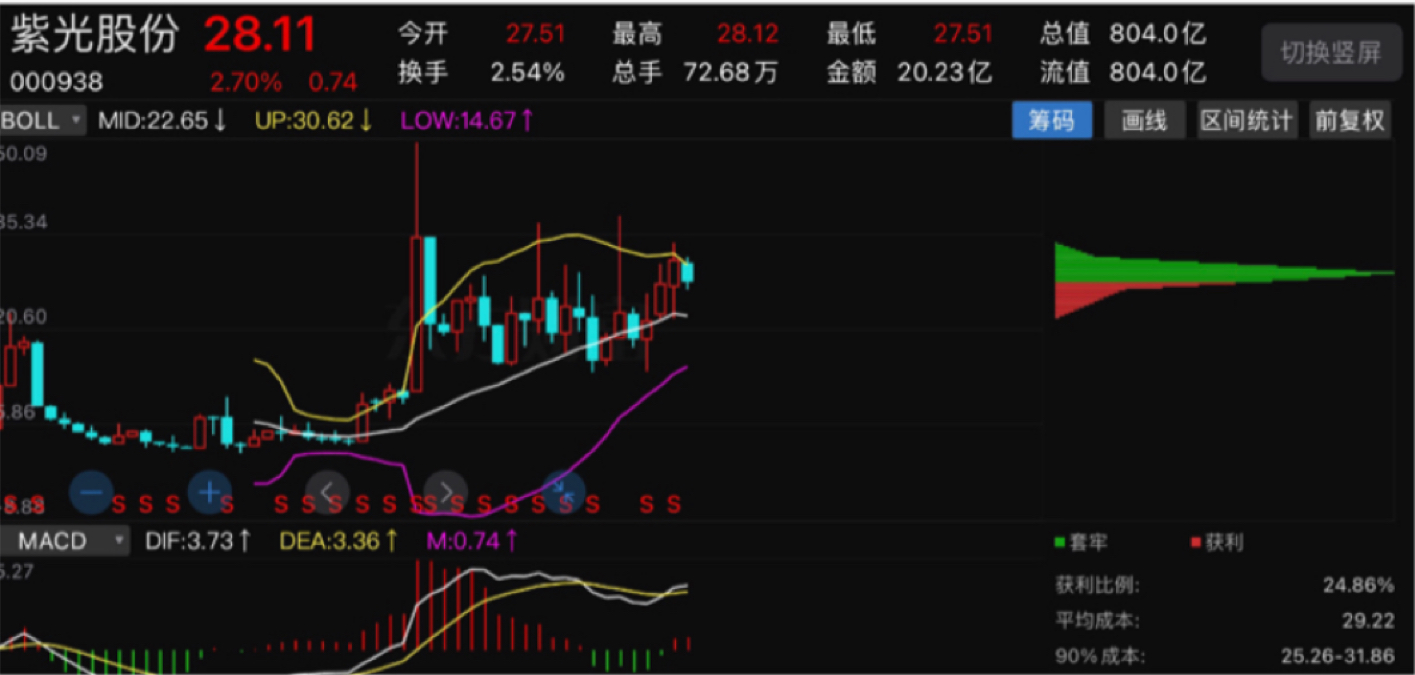Click the MACD DIF:3.73 reading

(197, 541)
